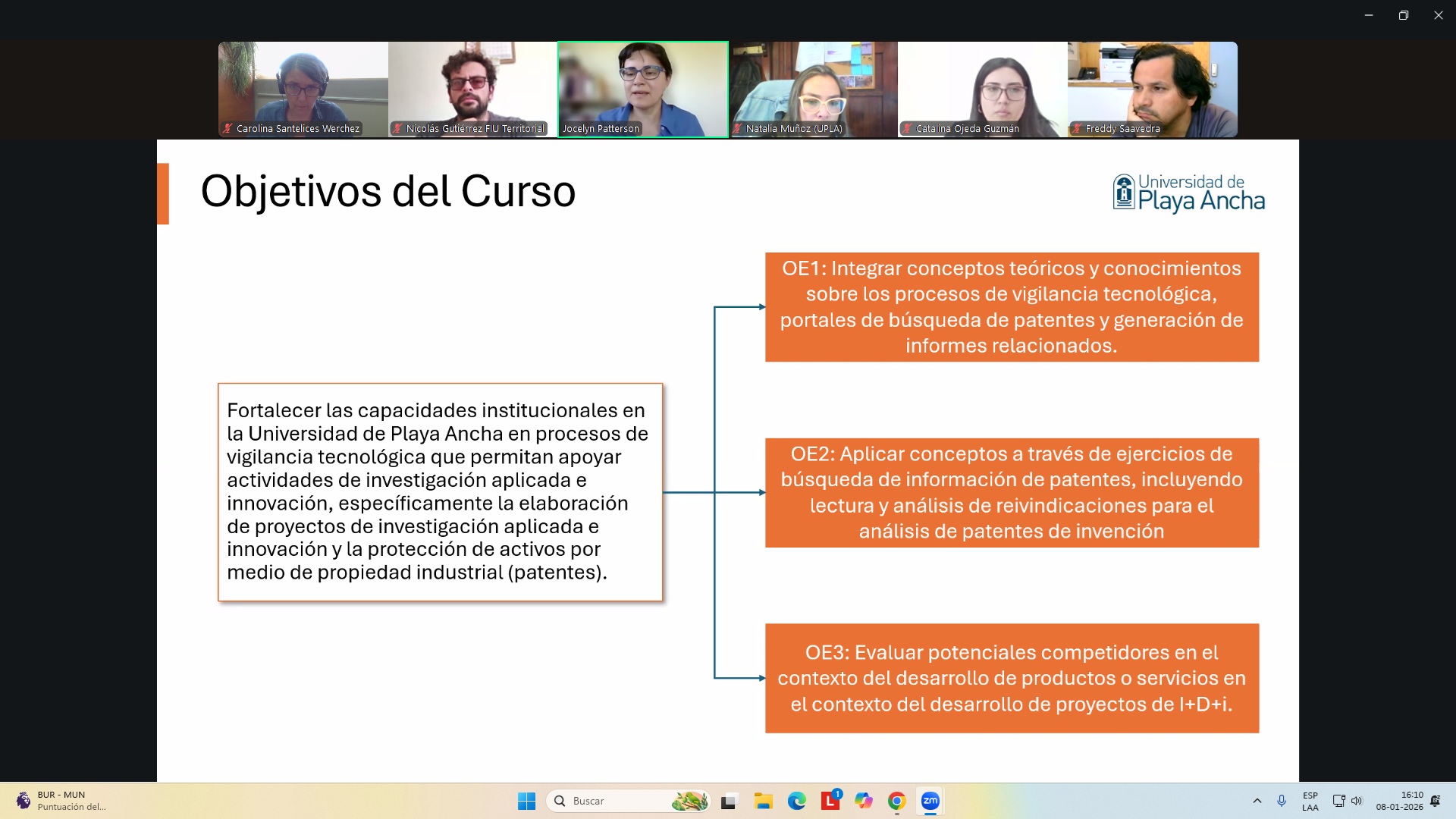1456x819 pixels.
Task: Select Freddy Saavedra's video thumbnail
Action: 1153,89
